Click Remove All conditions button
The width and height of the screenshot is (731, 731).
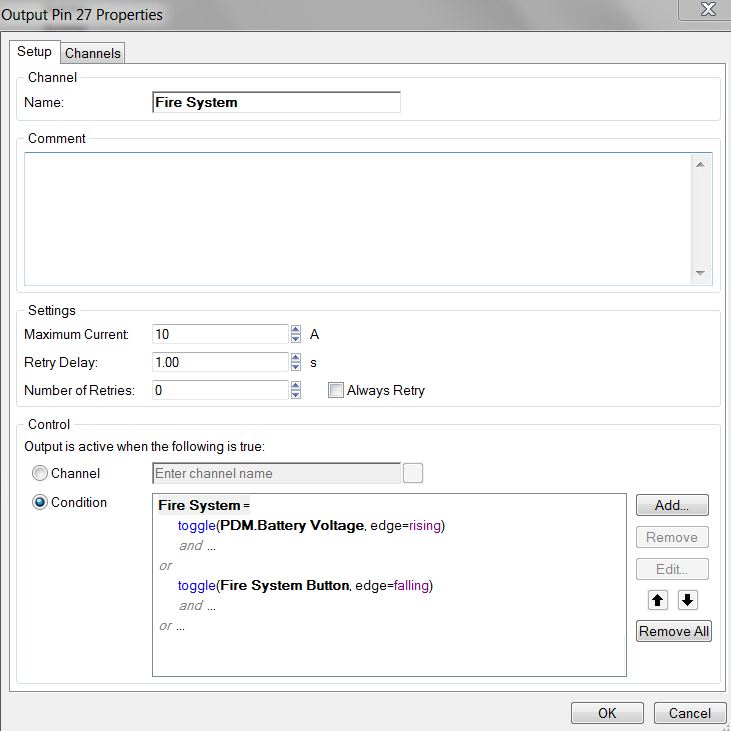(x=673, y=631)
